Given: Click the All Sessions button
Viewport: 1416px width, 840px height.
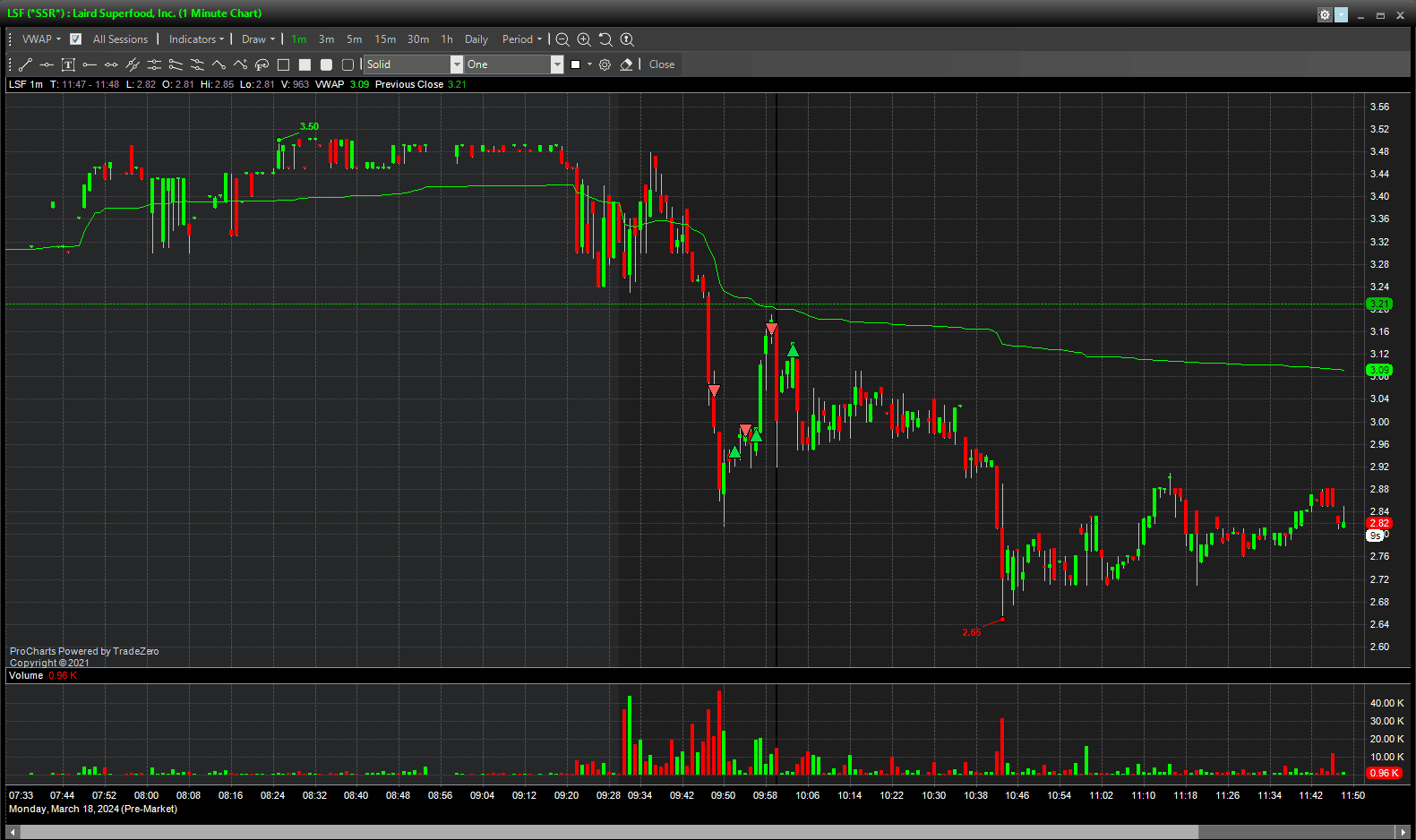Looking at the screenshot, I should (x=120, y=39).
